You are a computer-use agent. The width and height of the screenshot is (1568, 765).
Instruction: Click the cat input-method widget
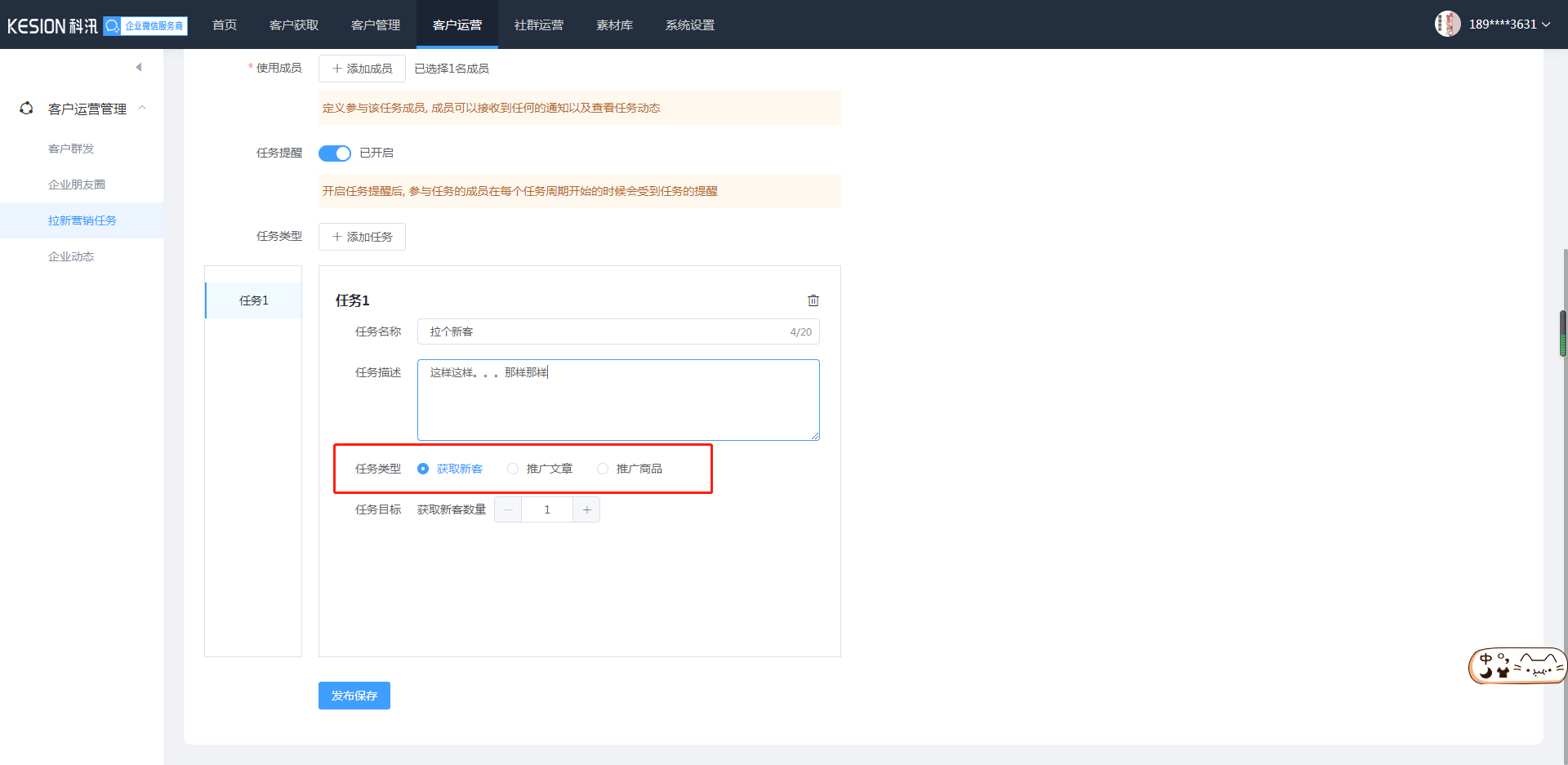click(x=1517, y=666)
